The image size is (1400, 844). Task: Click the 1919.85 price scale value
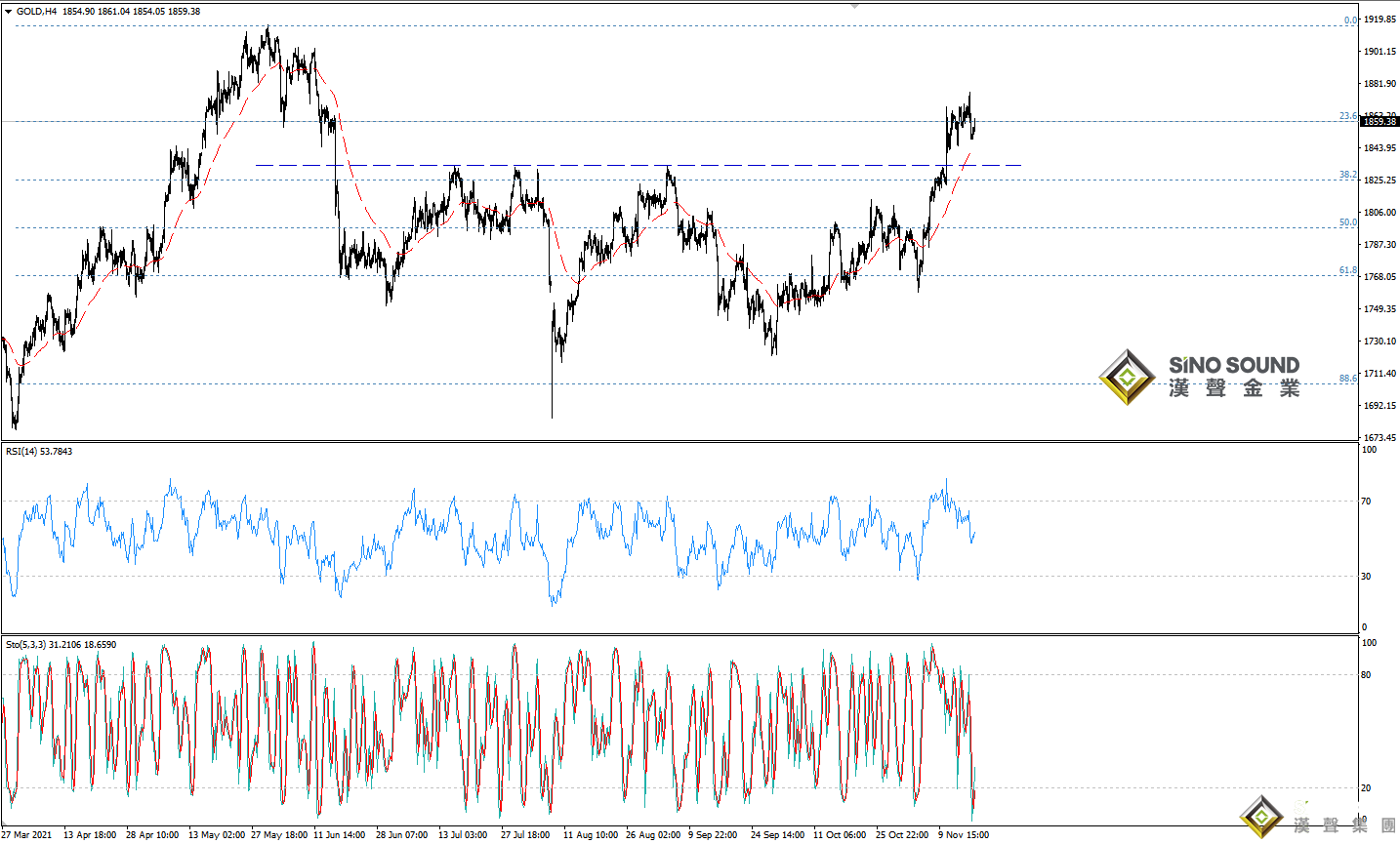[1379, 19]
